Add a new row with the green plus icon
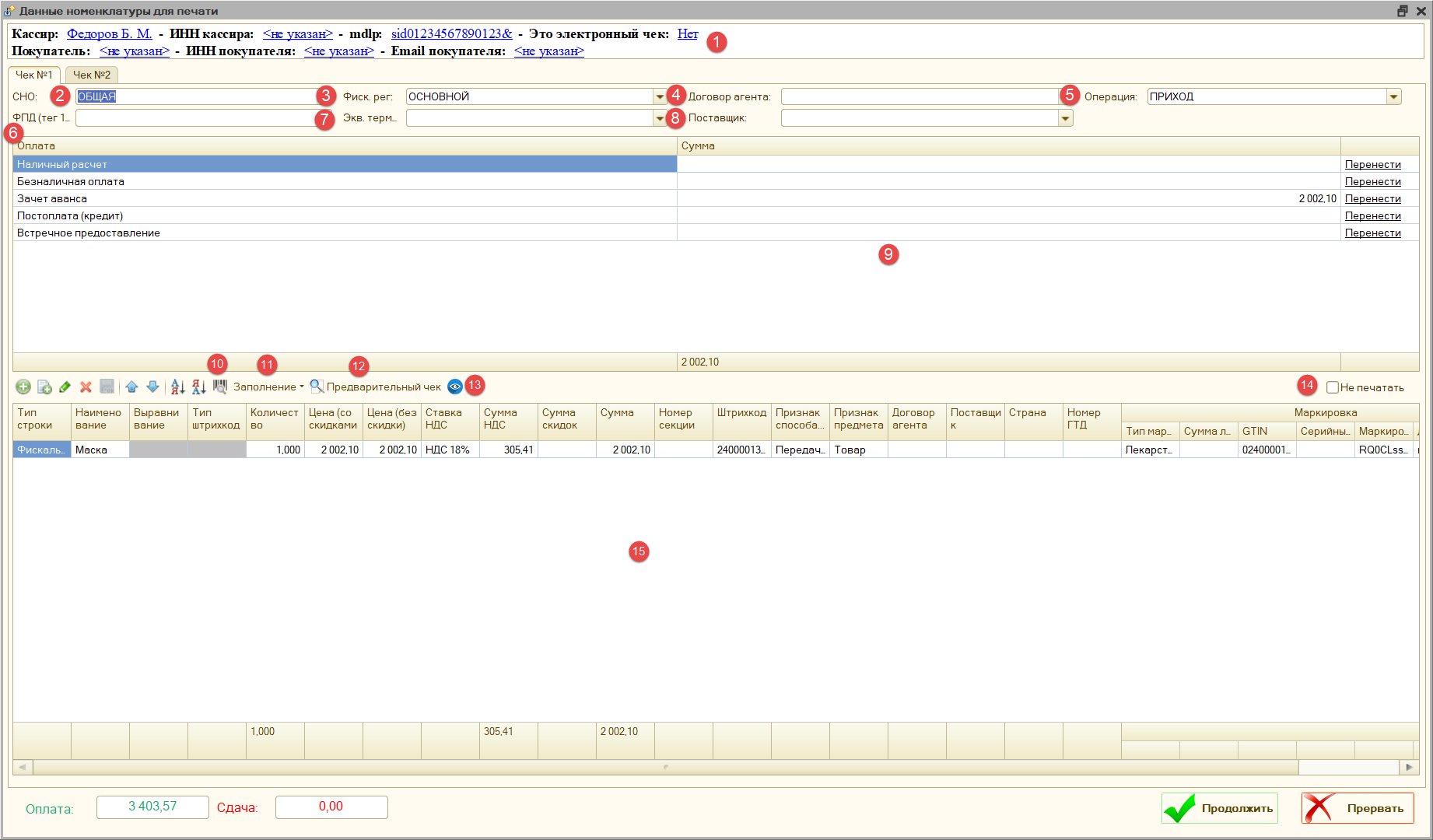The image size is (1433, 840). coord(23,387)
